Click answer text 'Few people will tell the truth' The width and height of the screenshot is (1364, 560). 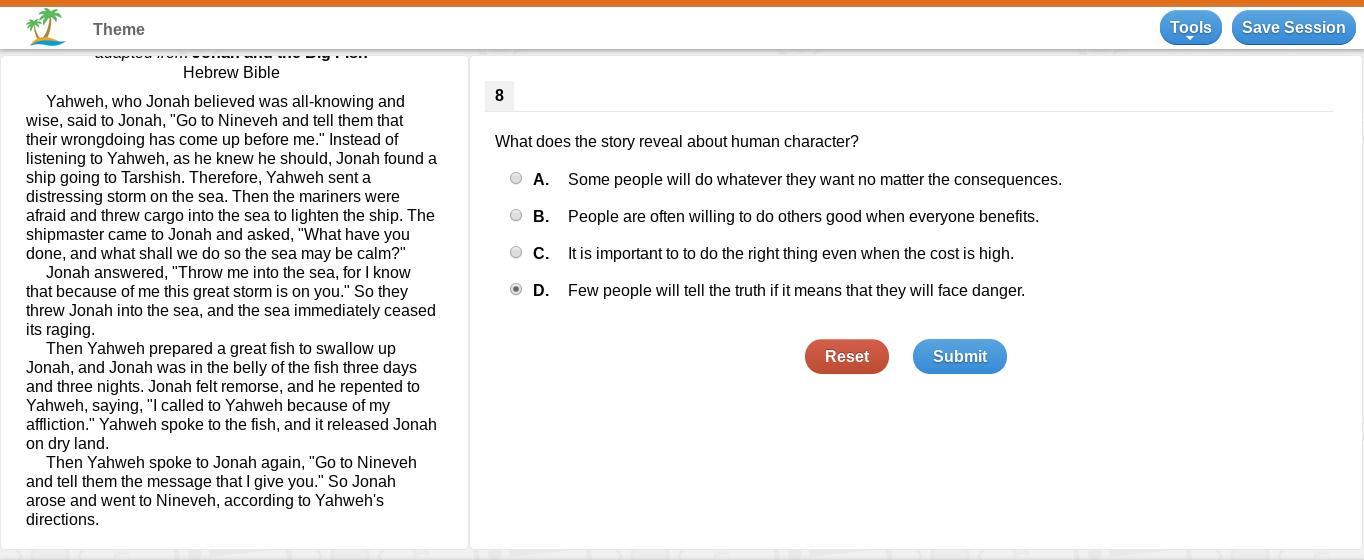click(796, 291)
